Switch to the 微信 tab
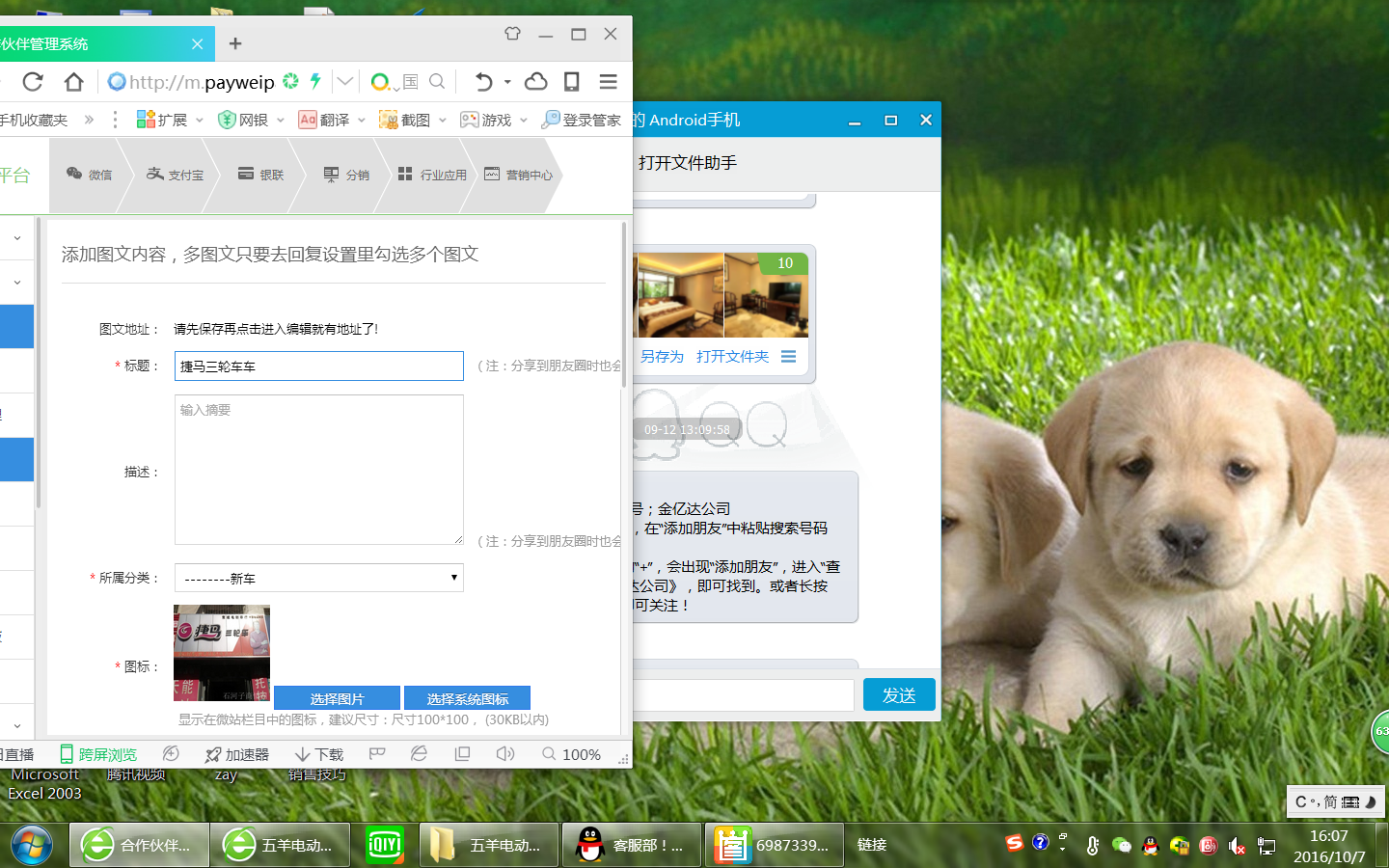The image size is (1389, 868). 89,175
